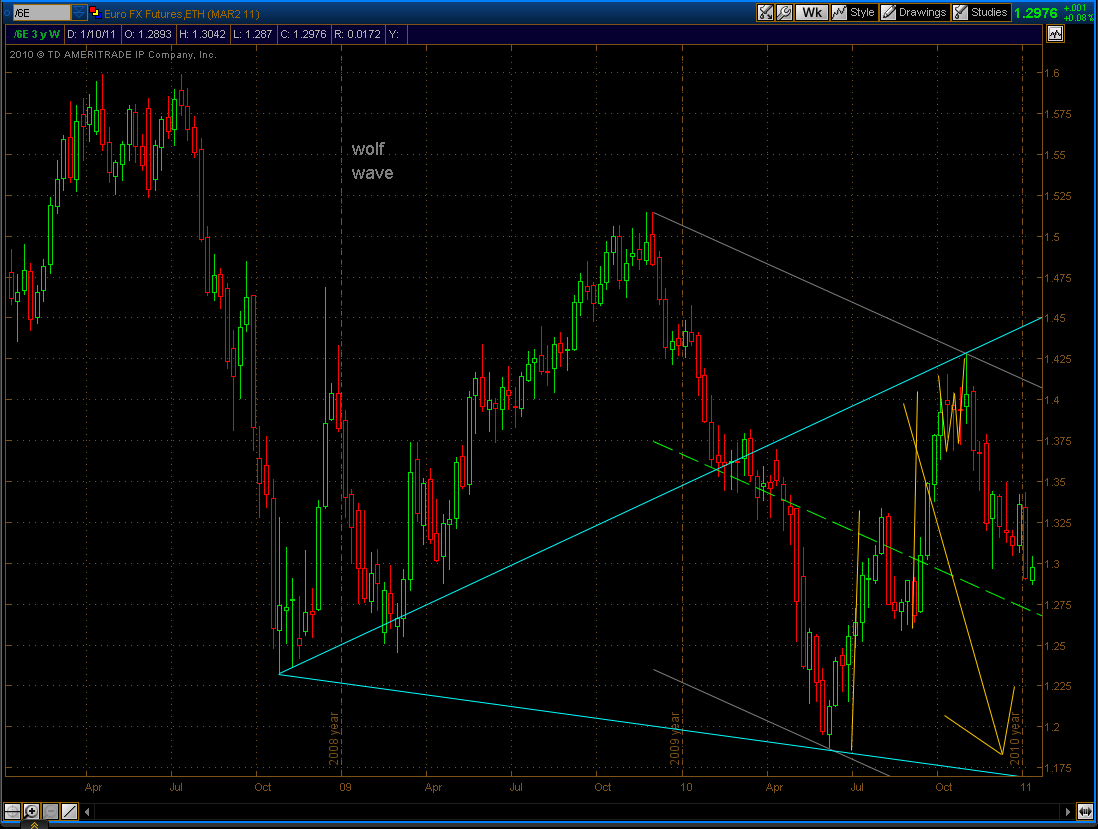Screen dimensions: 1098x829
Task: Click the 'H: 1.3042' high value
Action: pos(202,34)
